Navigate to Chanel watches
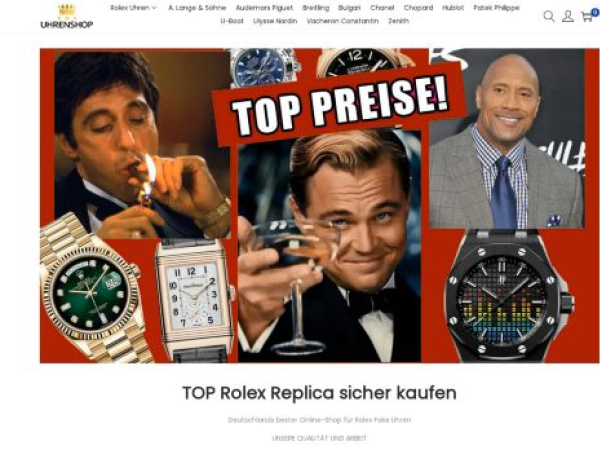This screenshot has height=450, width=600. pos(382,8)
